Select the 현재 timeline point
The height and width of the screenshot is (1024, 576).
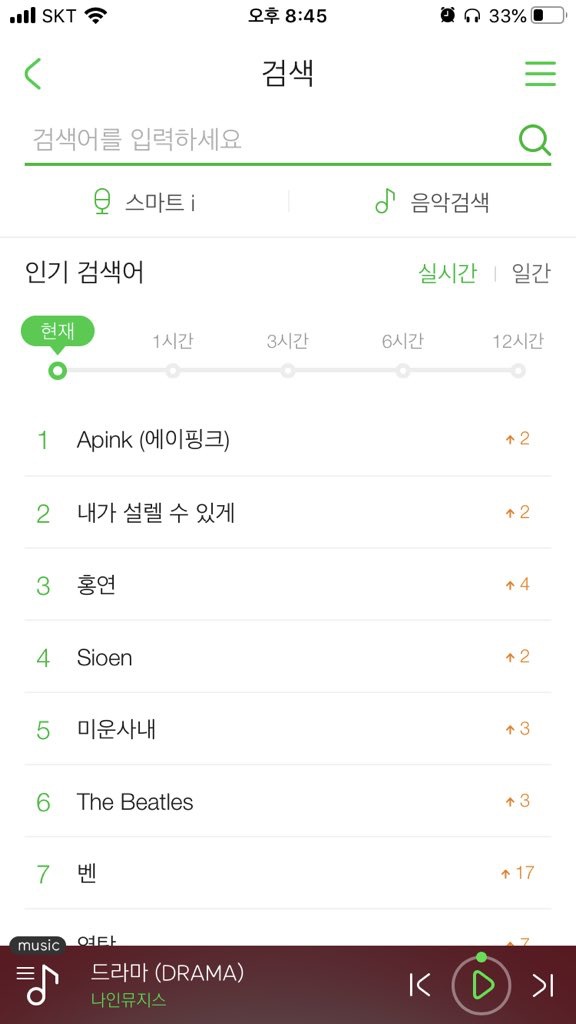pyautogui.click(x=58, y=370)
